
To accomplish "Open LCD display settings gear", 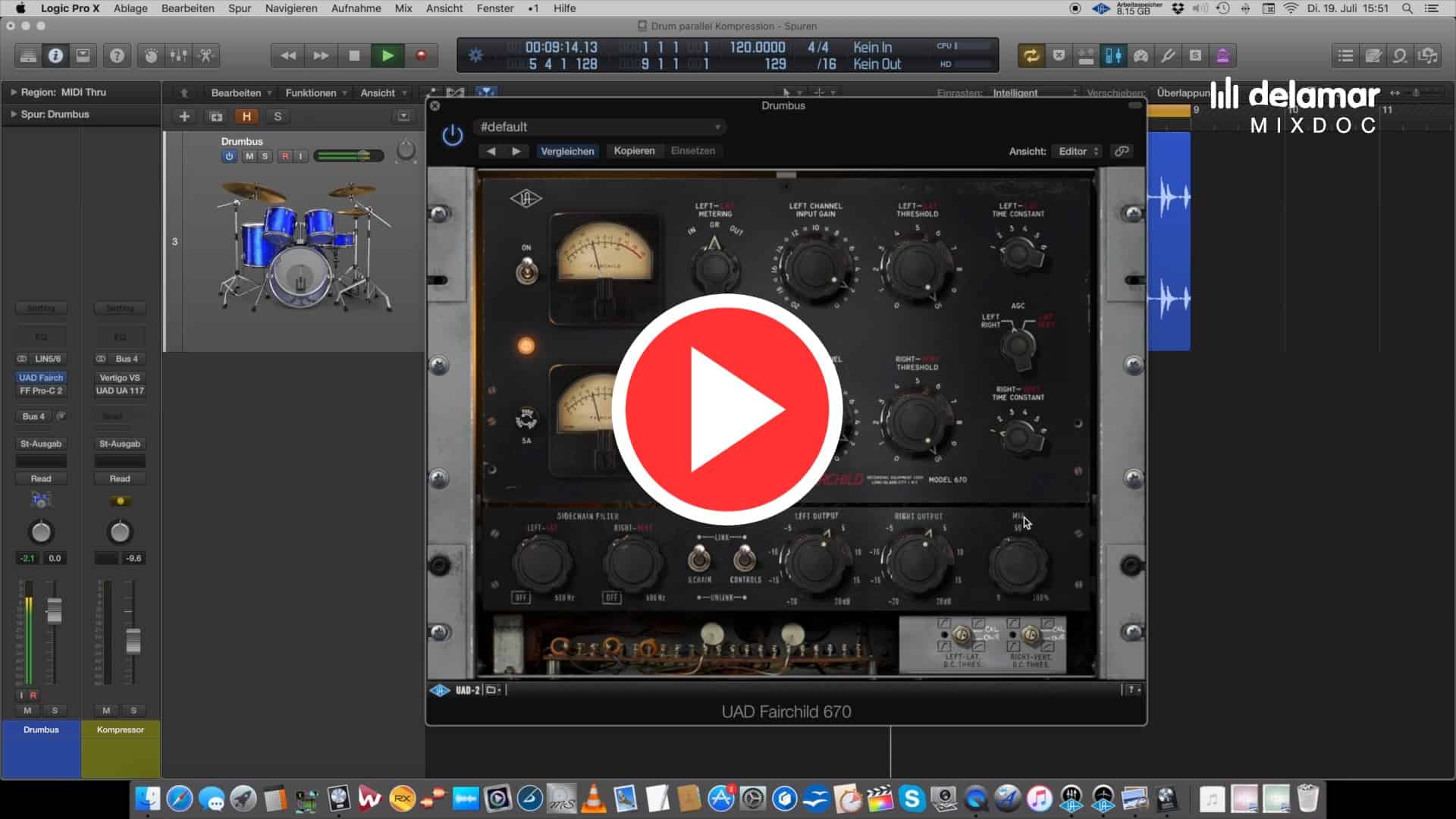I will pyautogui.click(x=475, y=55).
